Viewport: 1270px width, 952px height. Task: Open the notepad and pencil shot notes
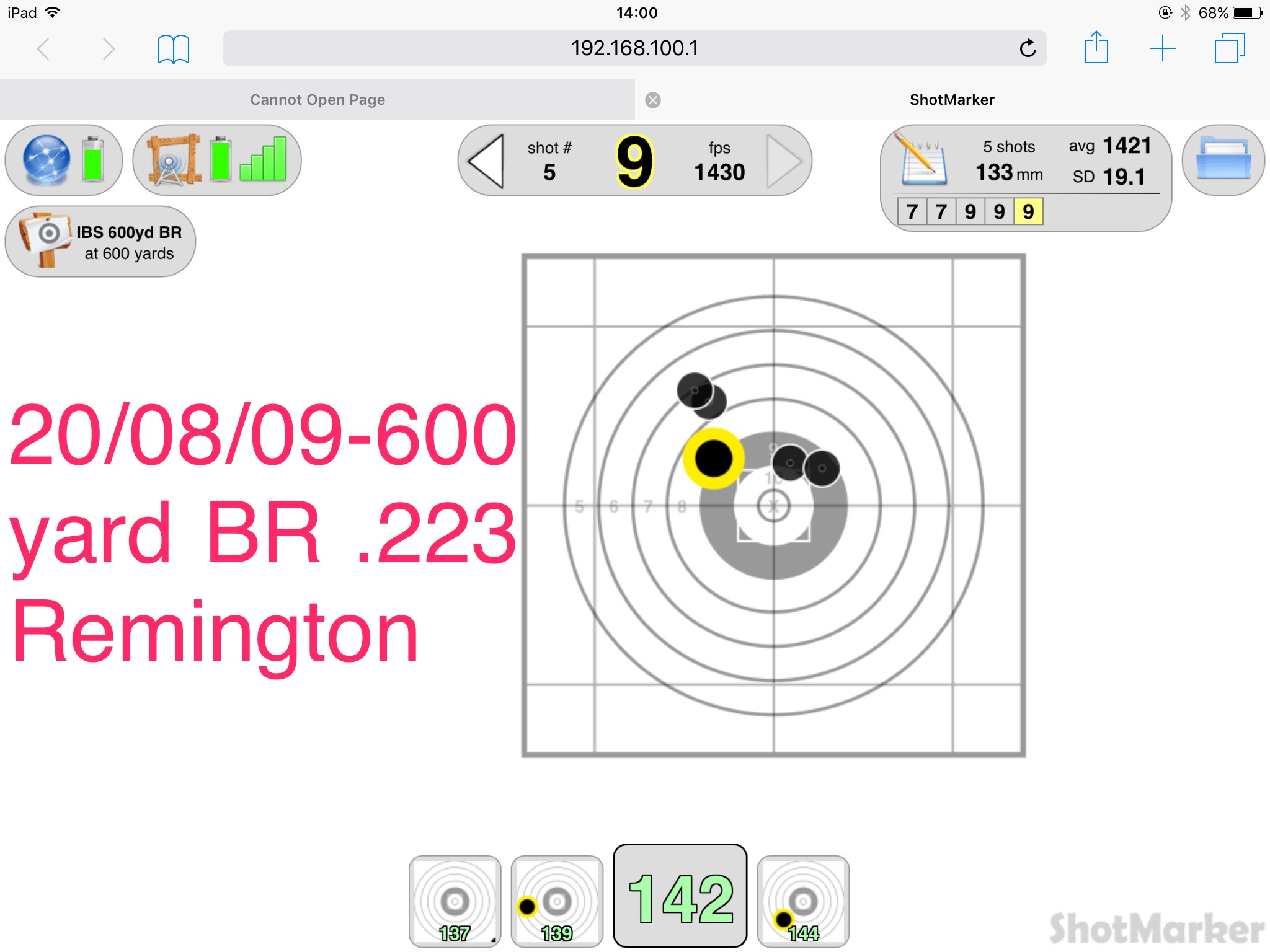(922, 160)
